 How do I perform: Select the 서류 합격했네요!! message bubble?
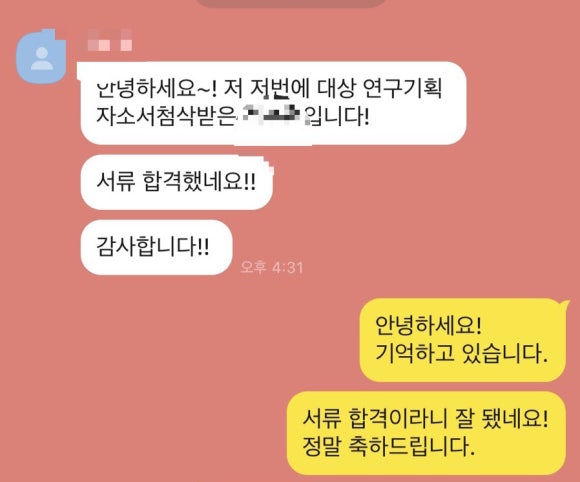pyautogui.click(x=177, y=182)
